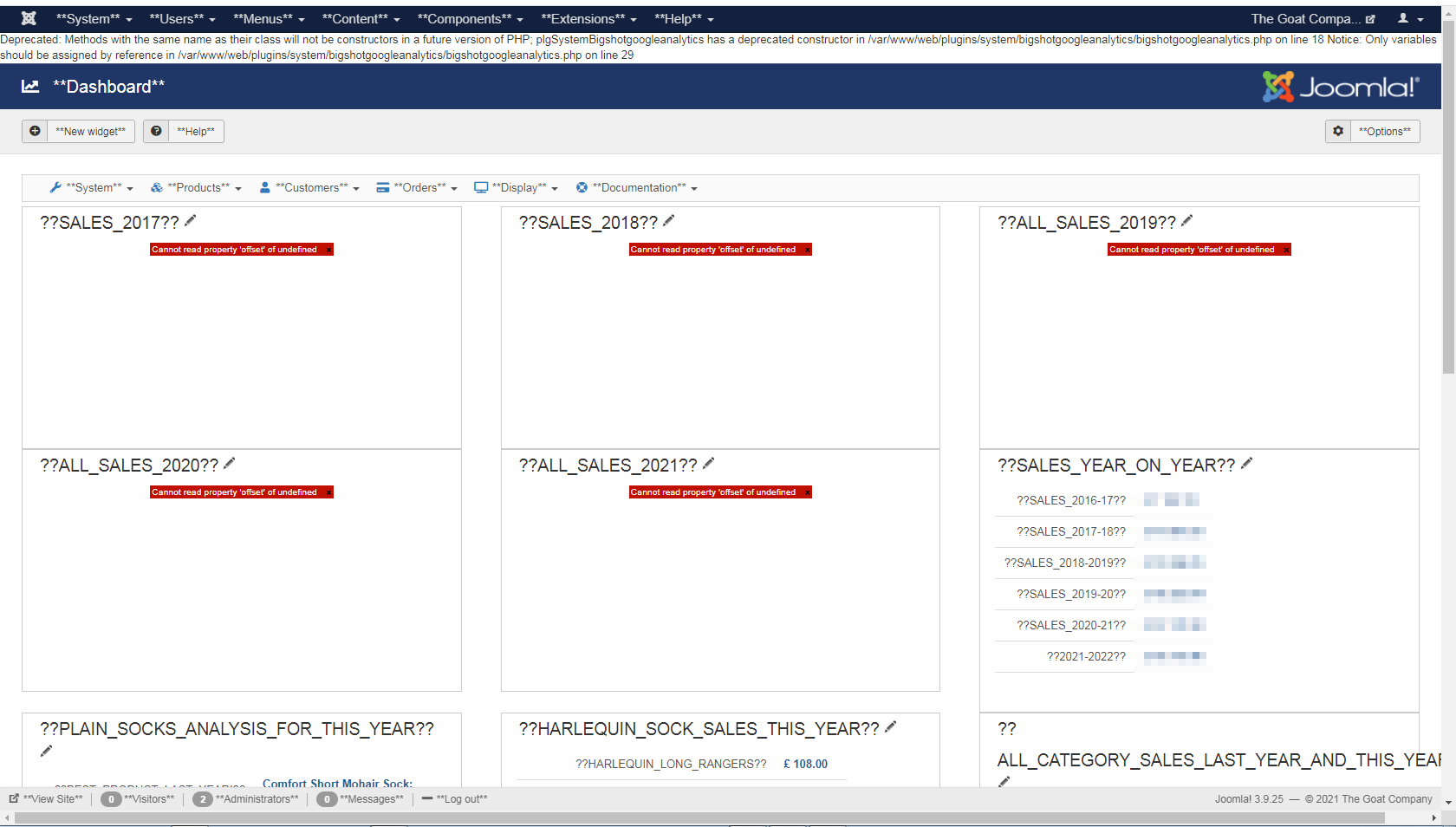This screenshot has width=1456, height=827.
Task: Dismiss the error in ??ALL_SALES_2021?? widget
Action: [x=808, y=492]
